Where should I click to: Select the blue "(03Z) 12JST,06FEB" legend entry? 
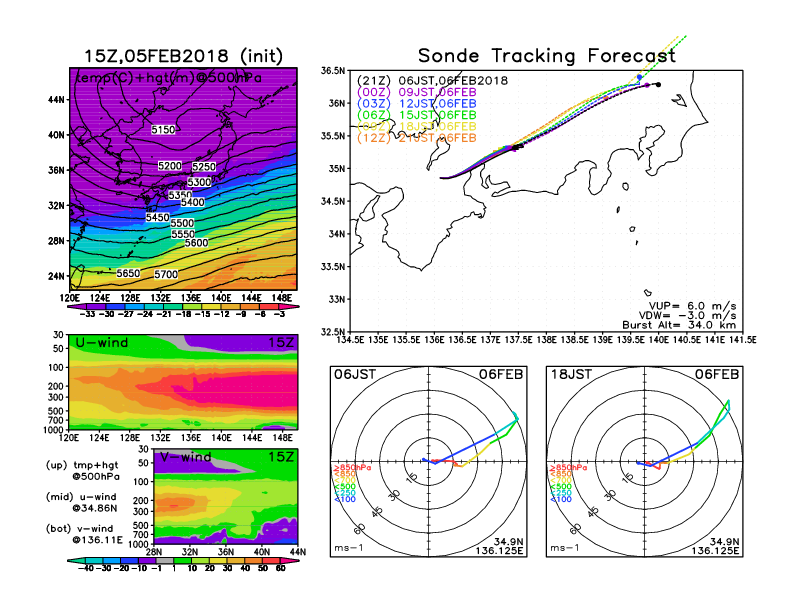point(417,104)
